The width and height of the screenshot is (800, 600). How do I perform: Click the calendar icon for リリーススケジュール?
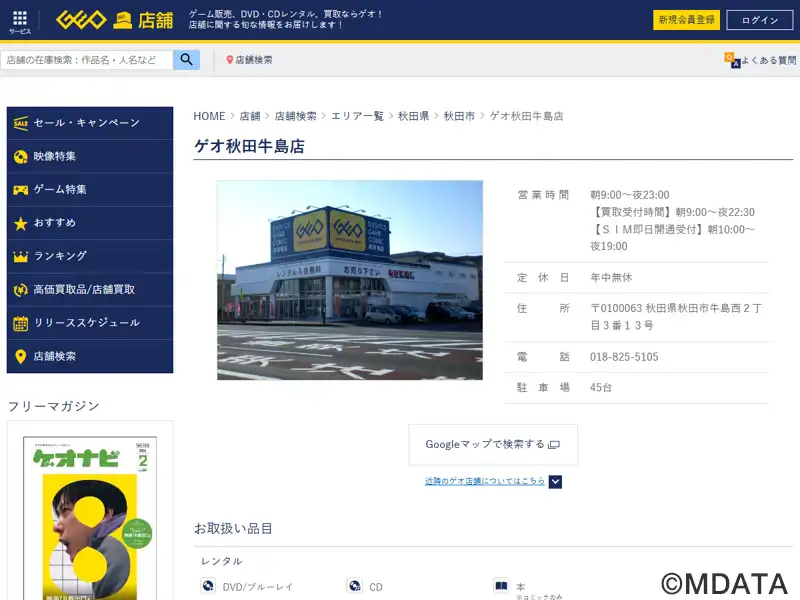tap(20, 323)
